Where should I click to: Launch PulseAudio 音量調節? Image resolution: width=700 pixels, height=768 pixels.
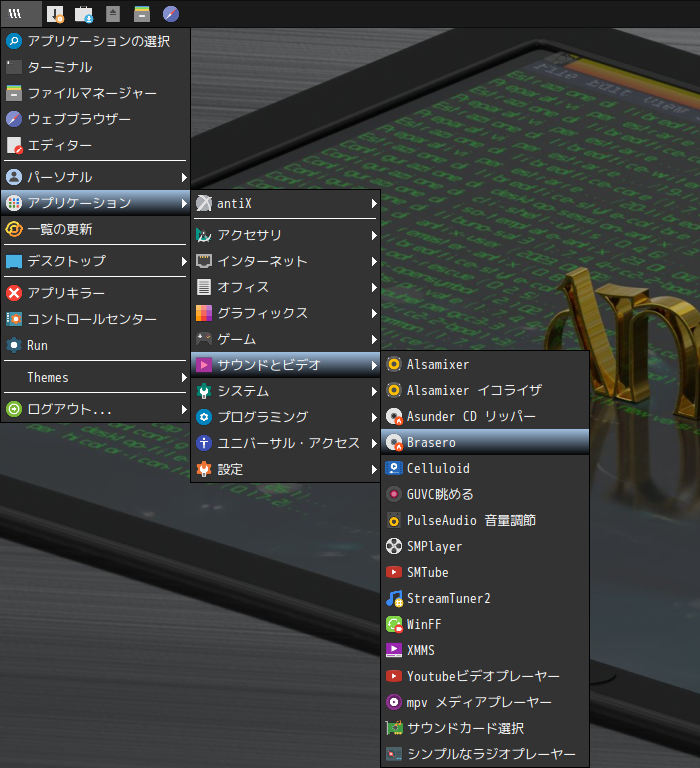[x=485, y=520]
